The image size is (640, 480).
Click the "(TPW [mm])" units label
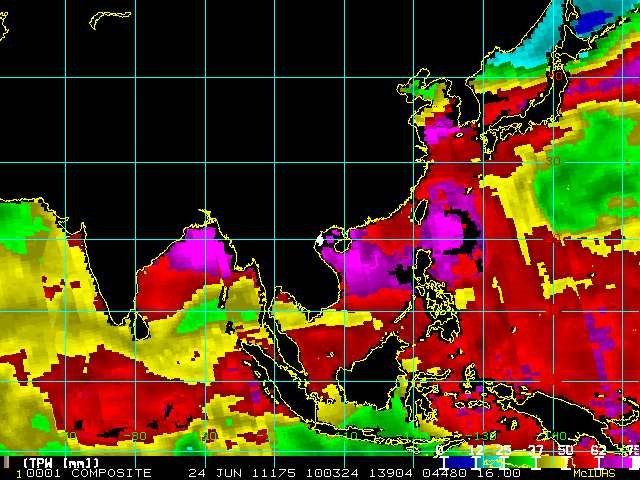61,463
